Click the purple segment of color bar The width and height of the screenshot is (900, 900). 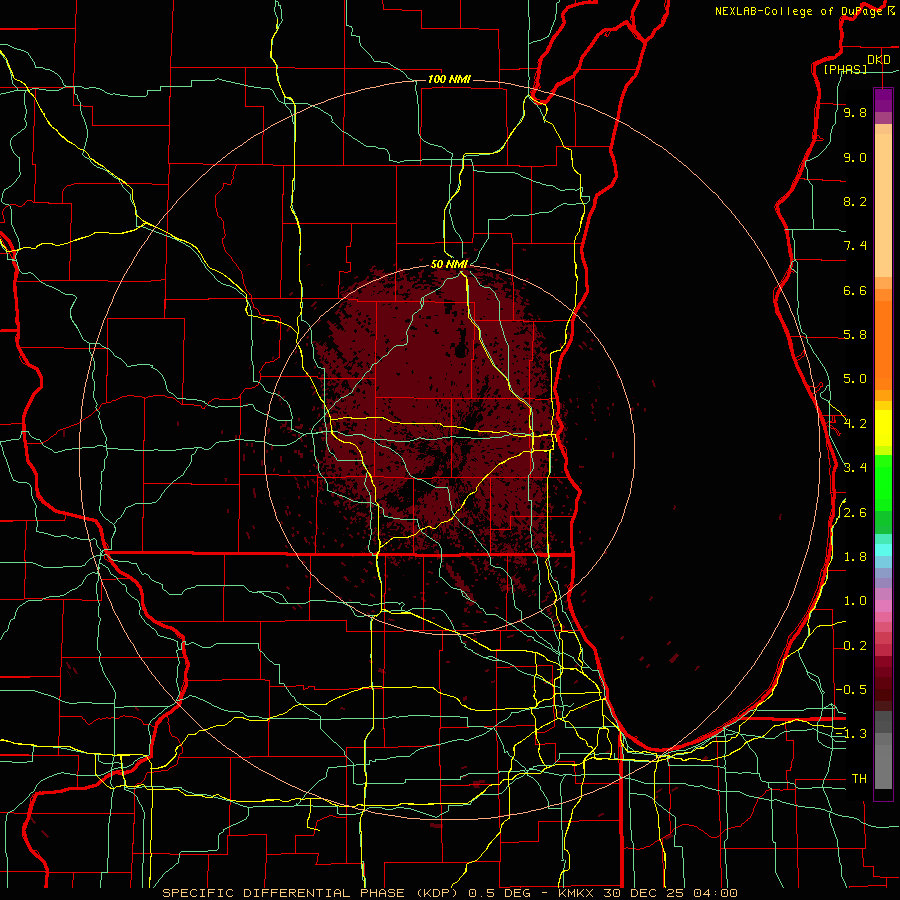coord(883,100)
